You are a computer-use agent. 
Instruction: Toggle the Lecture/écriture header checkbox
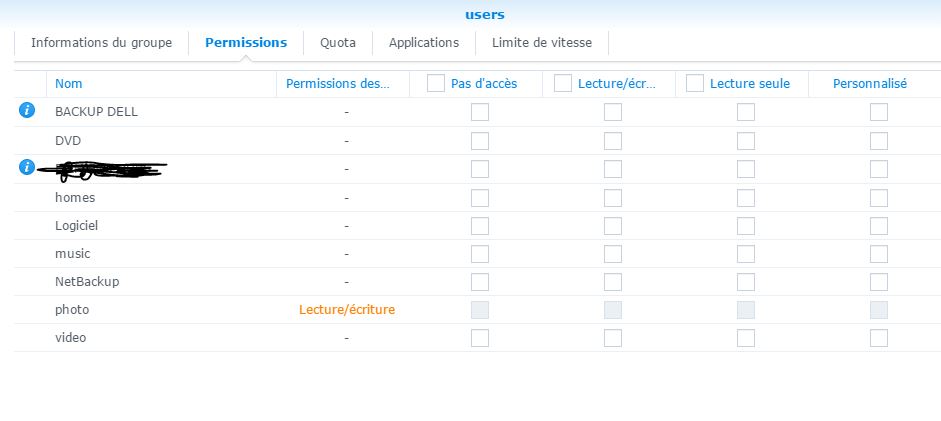point(563,84)
